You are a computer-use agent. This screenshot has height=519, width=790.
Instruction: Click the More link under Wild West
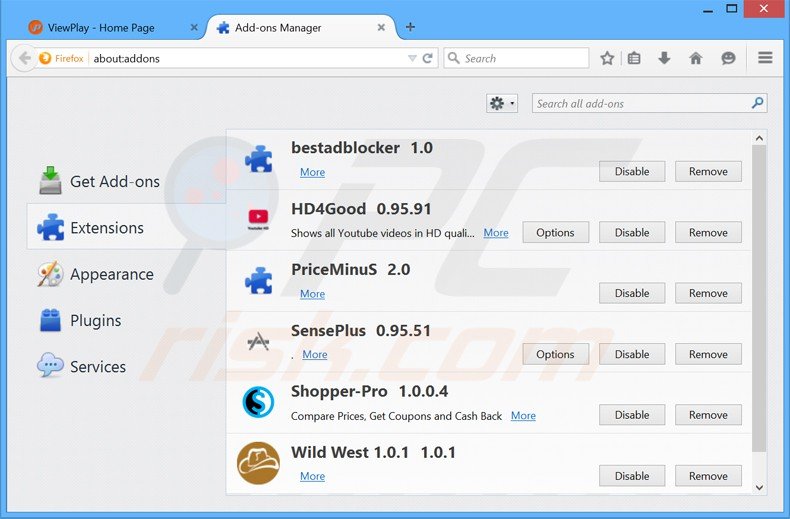coord(312,476)
